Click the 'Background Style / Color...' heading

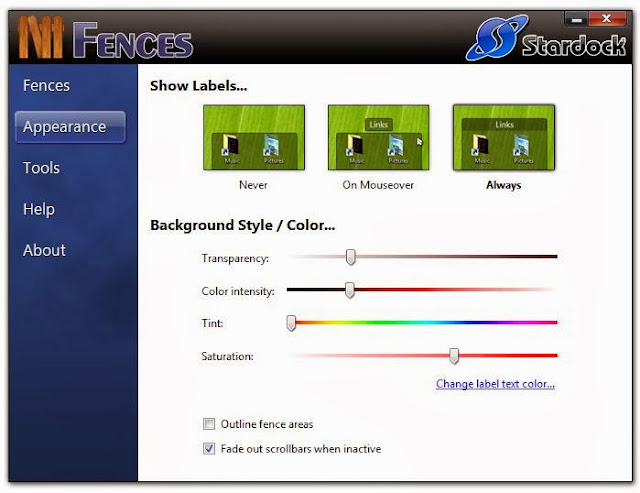[x=242, y=225]
